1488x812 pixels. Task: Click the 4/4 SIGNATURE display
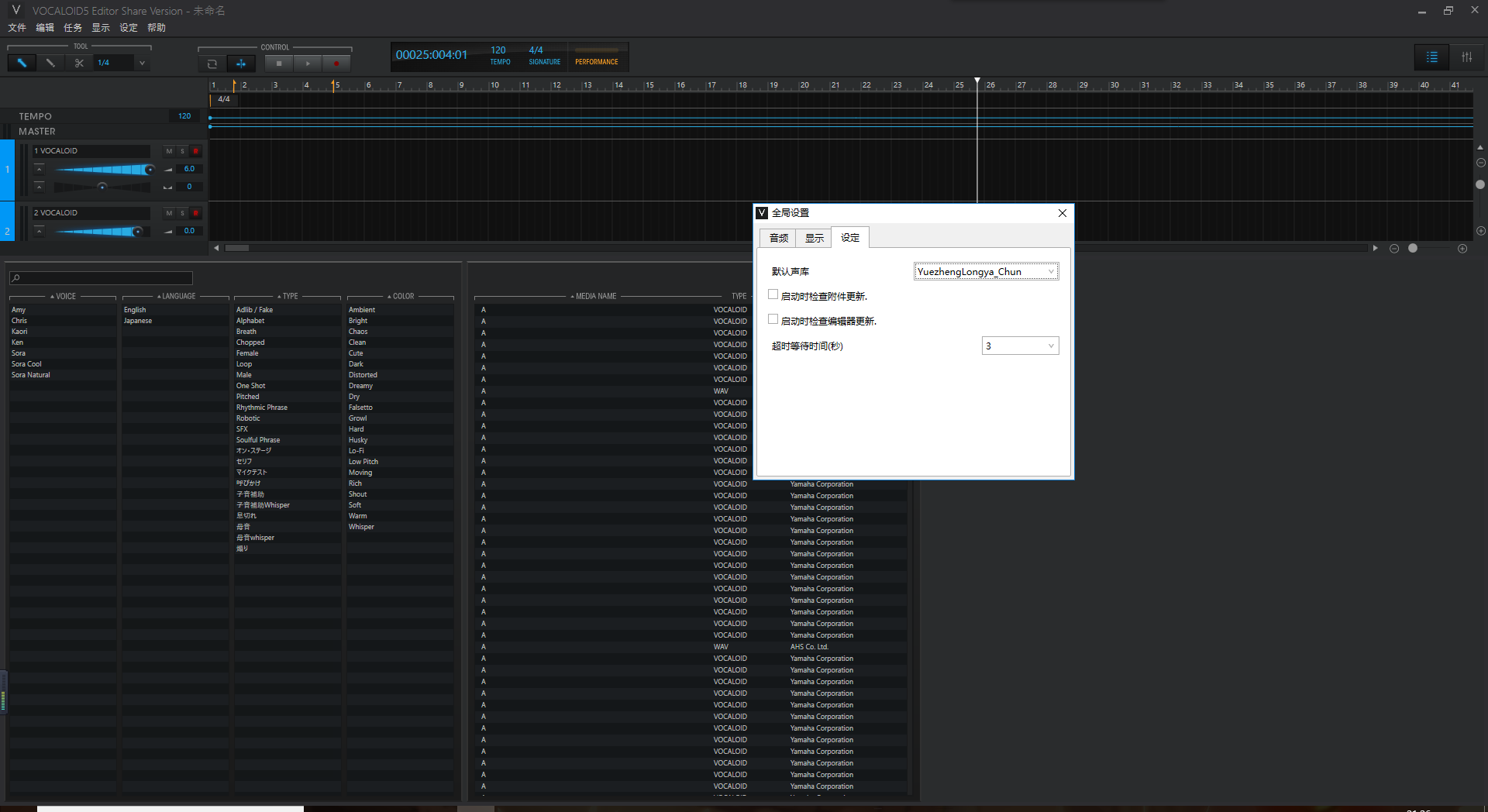(x=544, y=56)
